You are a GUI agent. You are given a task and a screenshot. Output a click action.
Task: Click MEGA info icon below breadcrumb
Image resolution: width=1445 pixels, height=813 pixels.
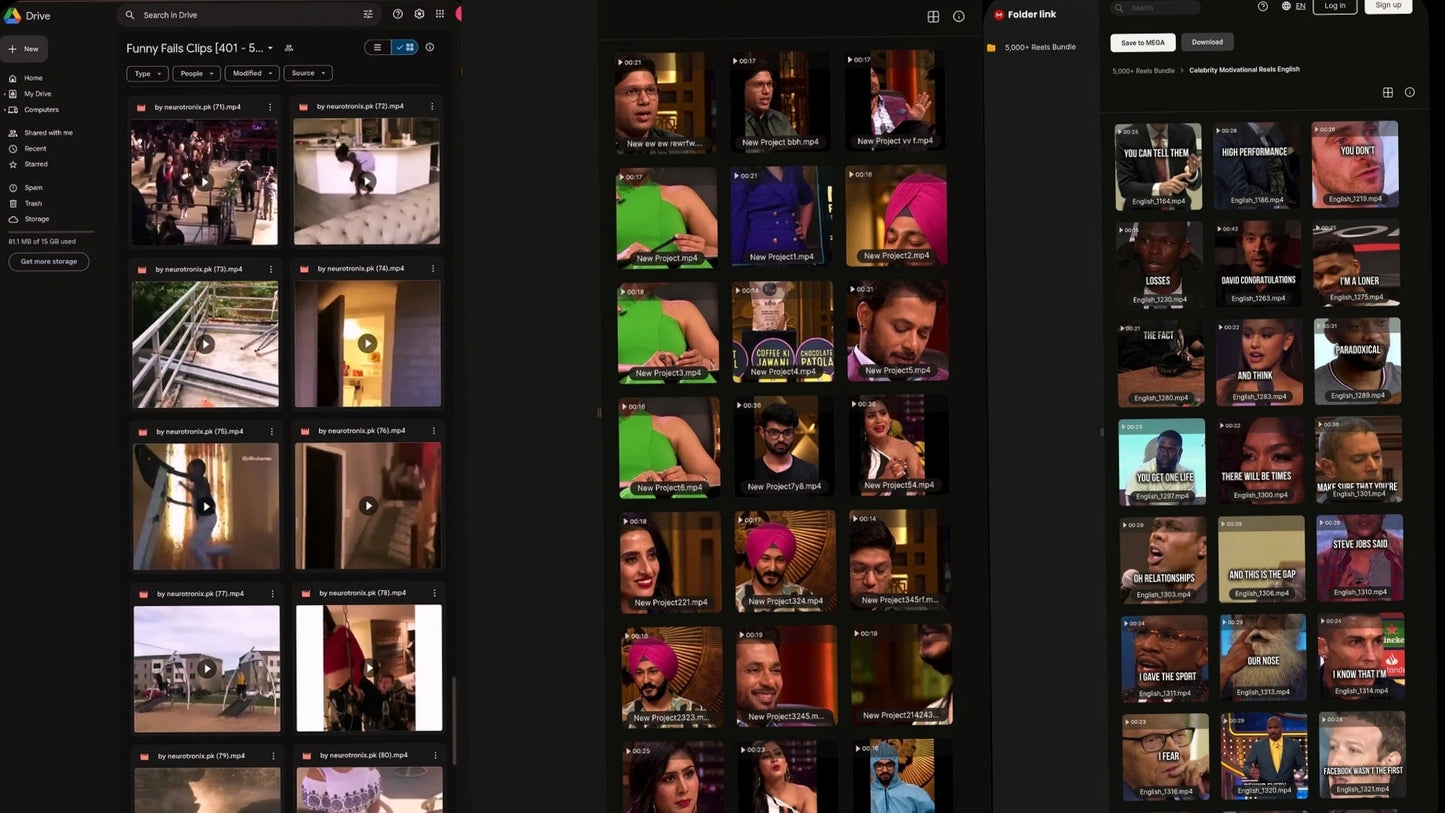point(1410,92)
